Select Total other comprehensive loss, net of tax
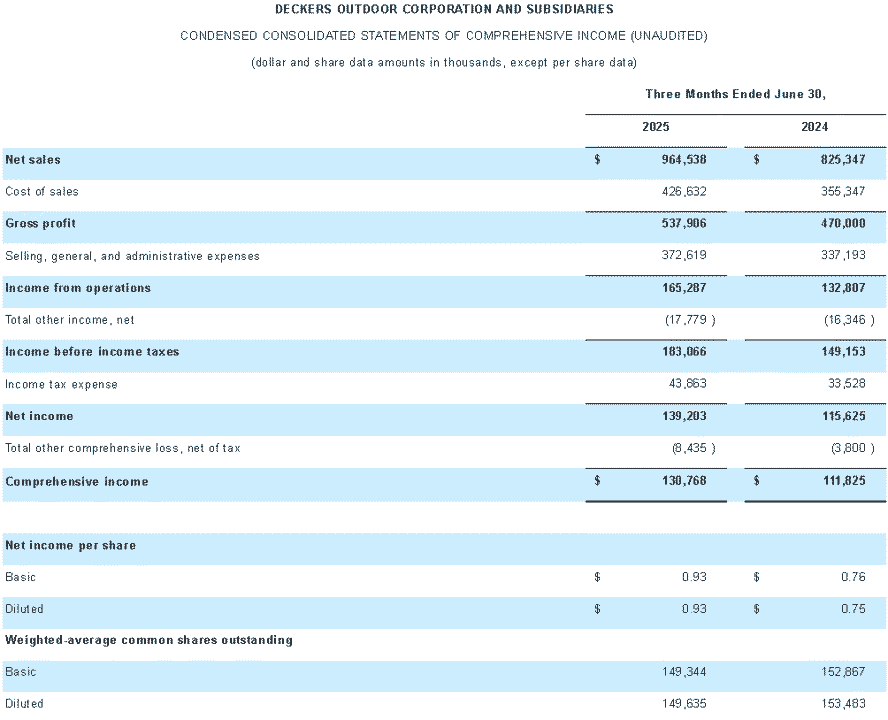Image resolution: width=888 pixels, height=720 pixels. pos(122,448)
